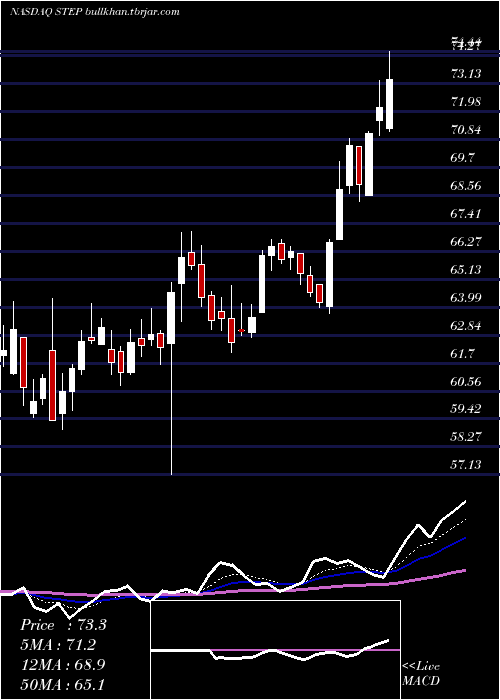Screen dimensions: 500x700
Task: Click the 70.84 price axis label
Action: (467, 130)
